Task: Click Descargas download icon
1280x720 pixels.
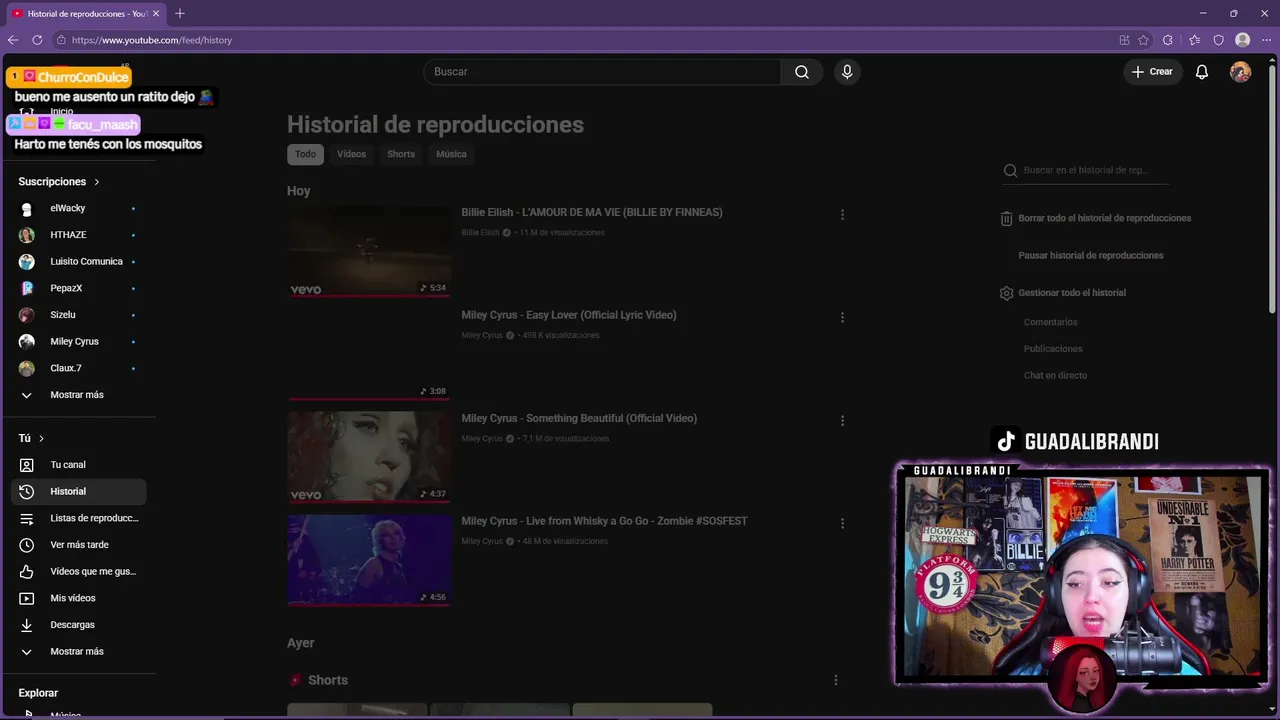Action: (27, 625)
